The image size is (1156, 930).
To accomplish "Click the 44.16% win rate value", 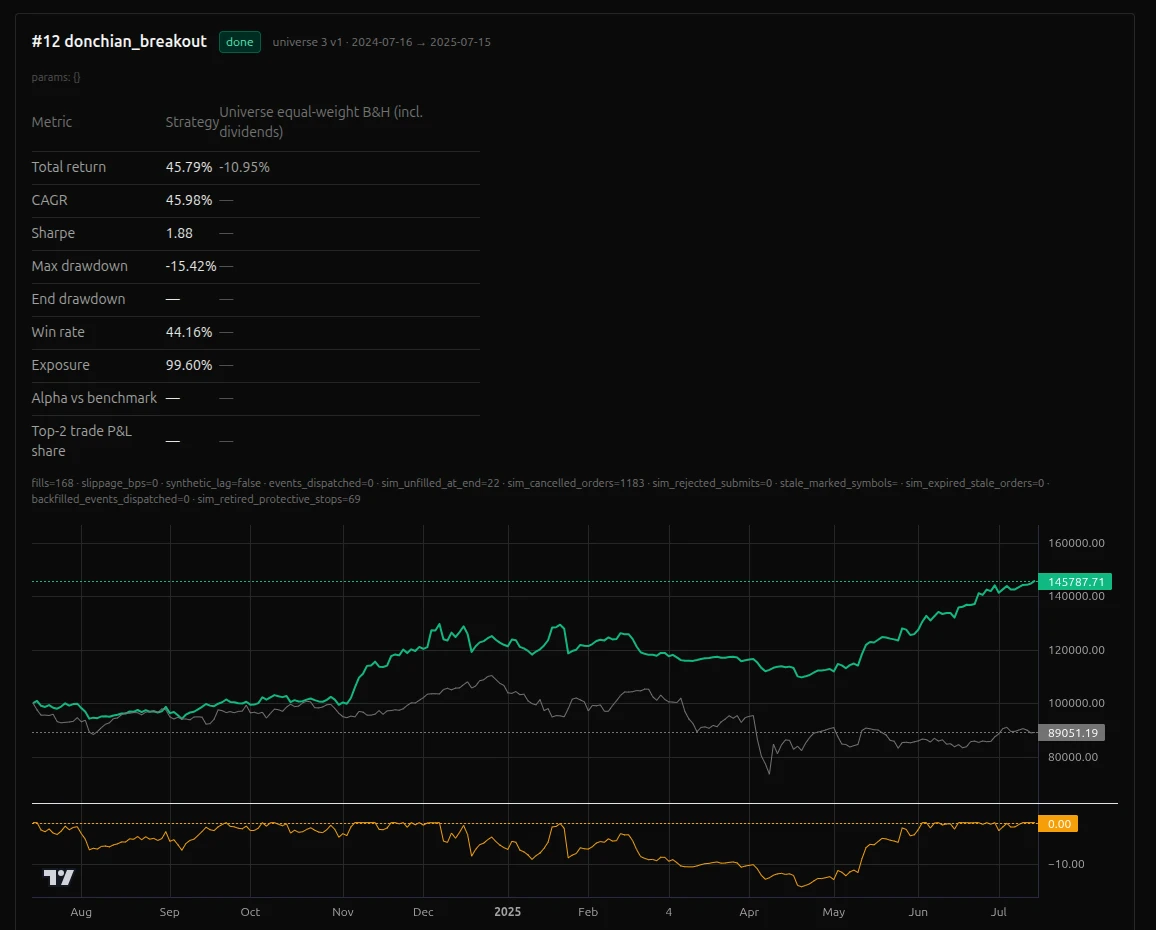I will click(x=189, y=332).
